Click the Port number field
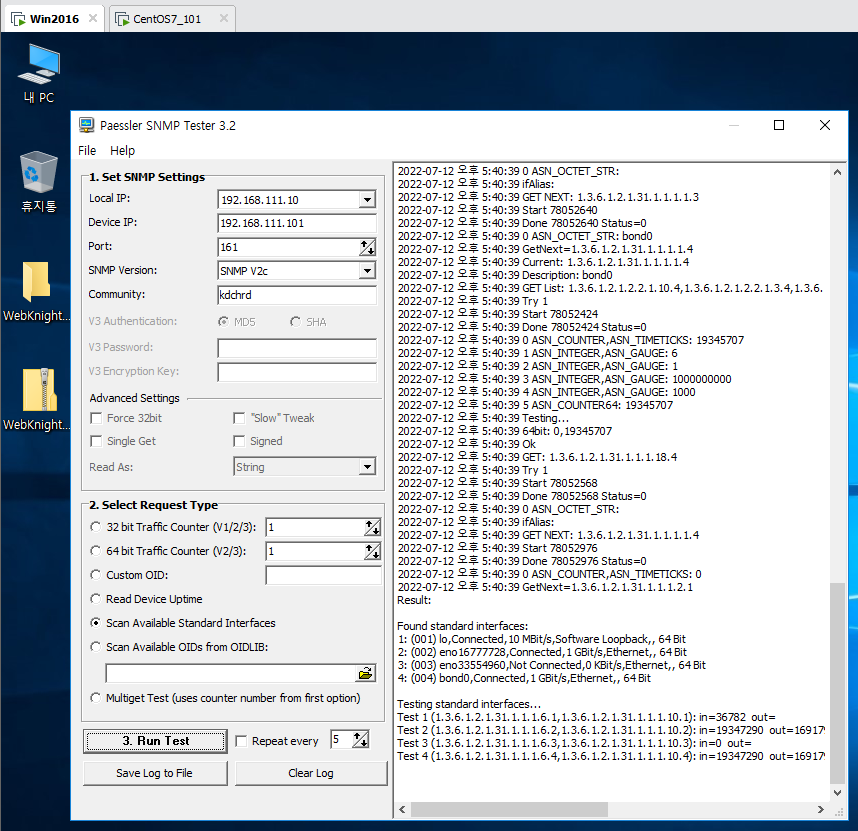 point(288,247)
